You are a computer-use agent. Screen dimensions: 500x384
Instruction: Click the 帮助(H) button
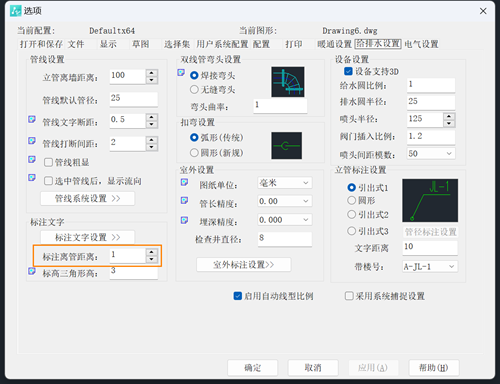434,368
